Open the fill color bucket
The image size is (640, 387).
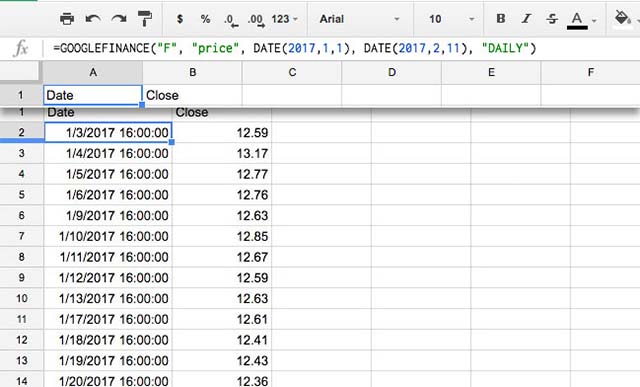tap(622, 18)
